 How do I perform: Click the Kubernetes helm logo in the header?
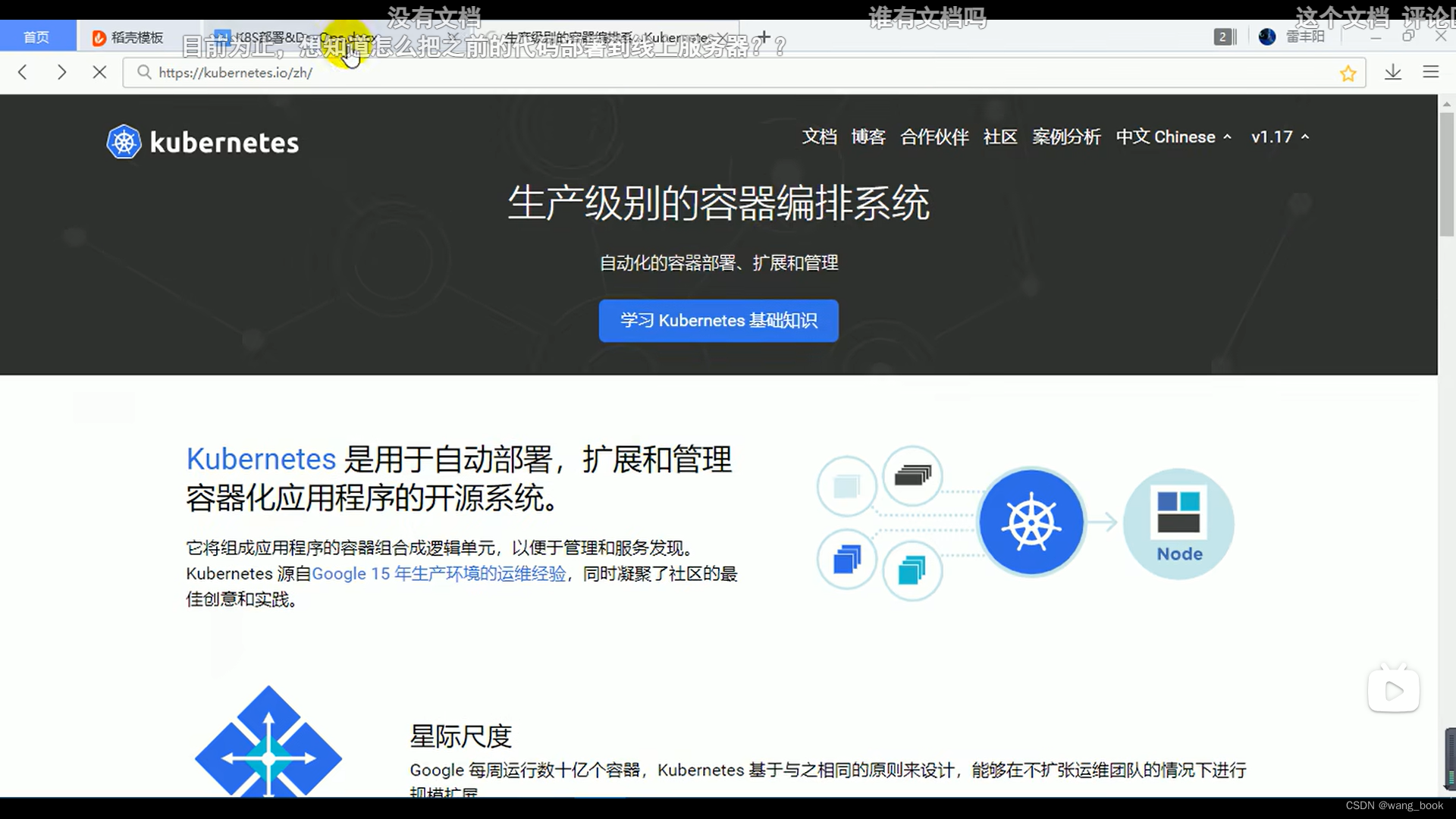[124, 142]
